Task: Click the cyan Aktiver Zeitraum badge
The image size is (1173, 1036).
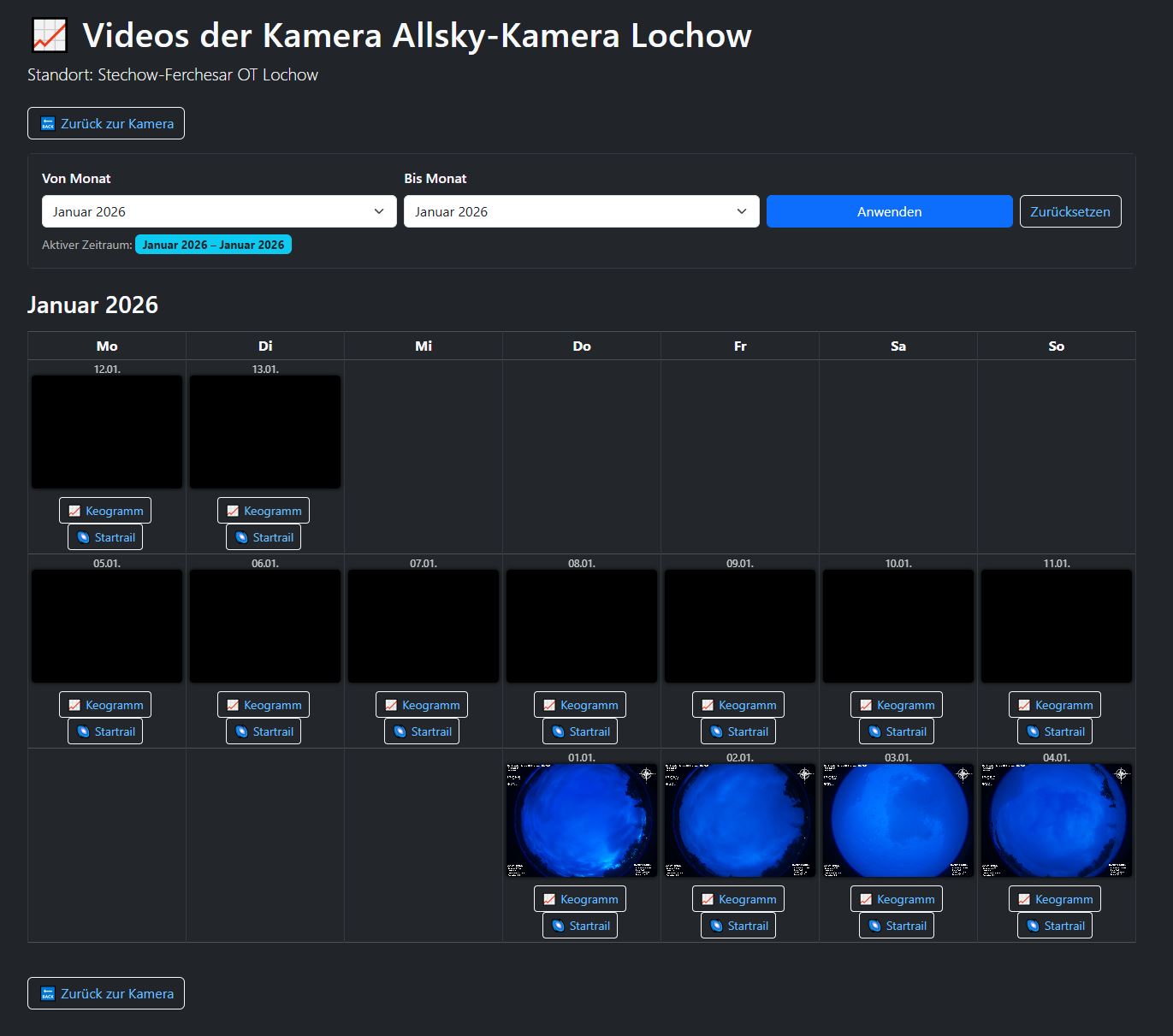Action: point(213,245)
